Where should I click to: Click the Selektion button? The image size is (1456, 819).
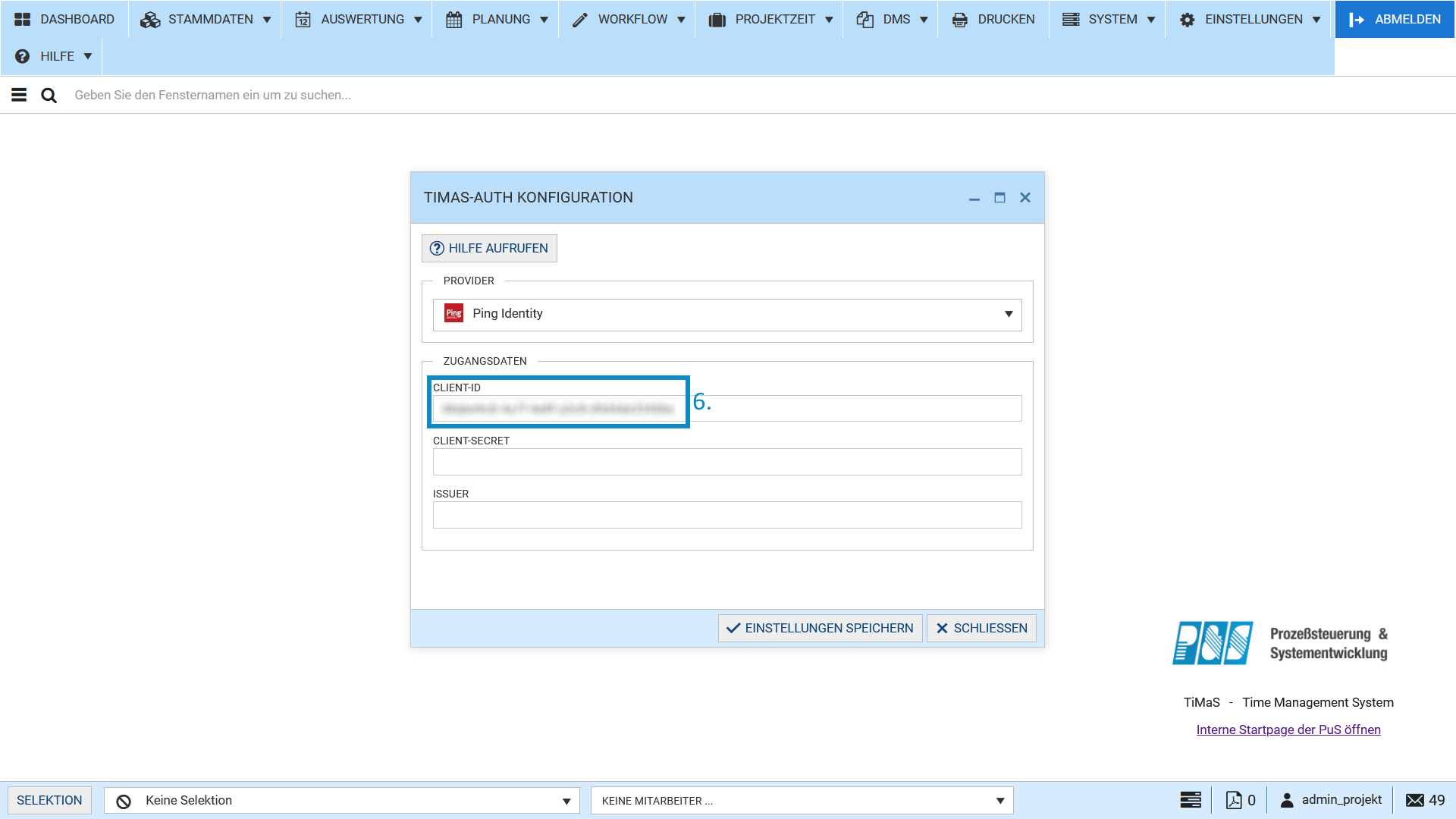tap(49, 801)
